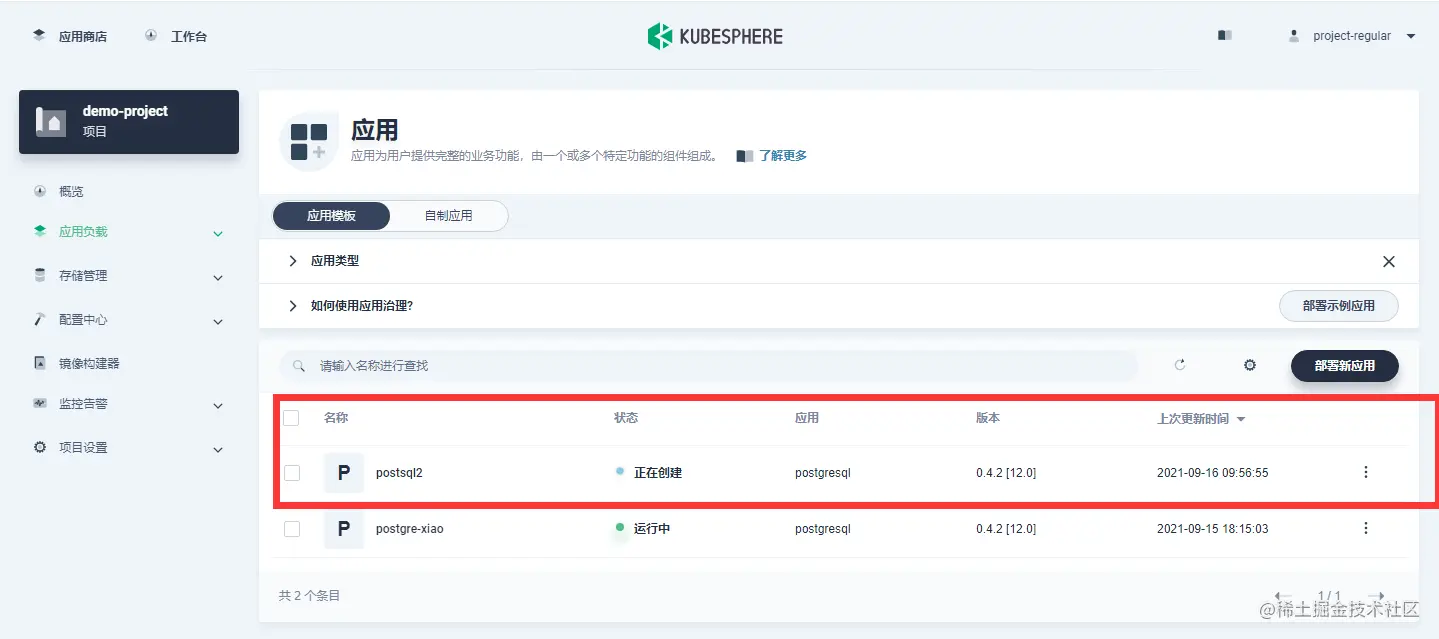Click the 应用 page header icon
The height and width of the screenshot is (639, 1439).
tap(309, 142)
